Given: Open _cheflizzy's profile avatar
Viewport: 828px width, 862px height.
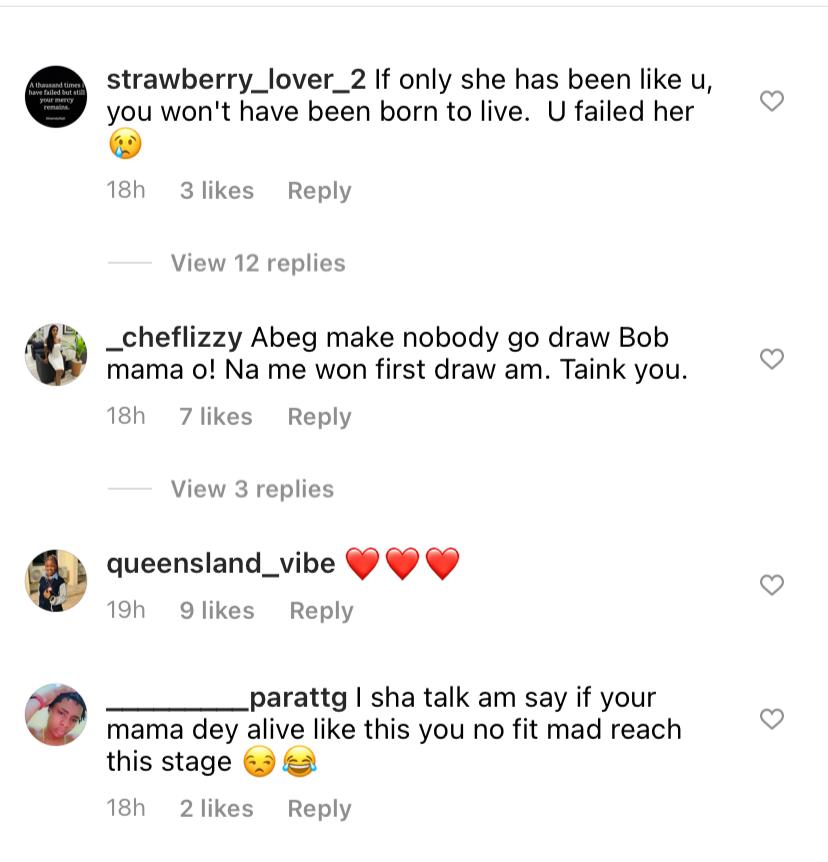Looking at the screenshot, I should [56, 354].
